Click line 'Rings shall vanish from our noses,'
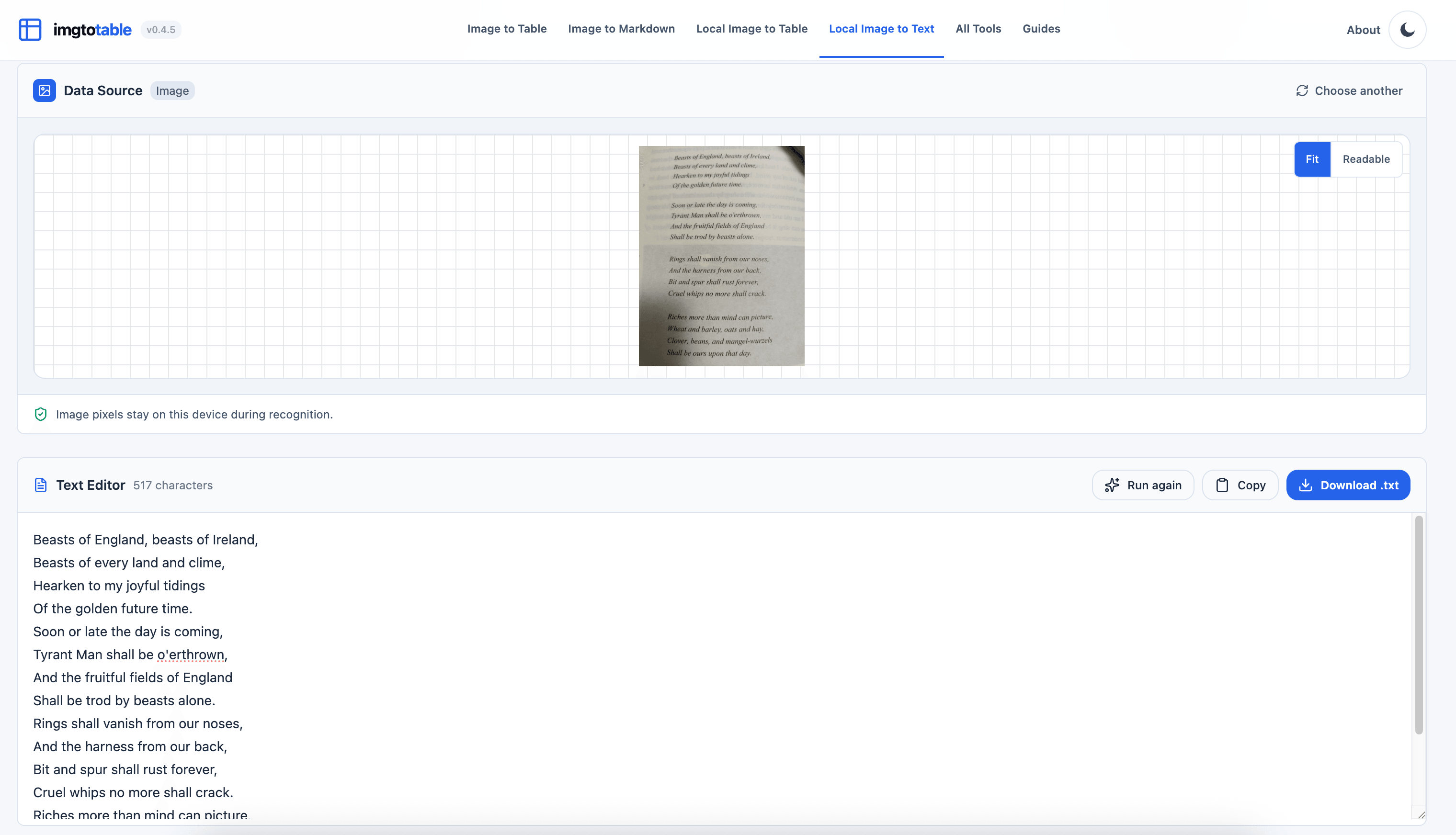The image size is (1456, 835). tap(137, 723)
